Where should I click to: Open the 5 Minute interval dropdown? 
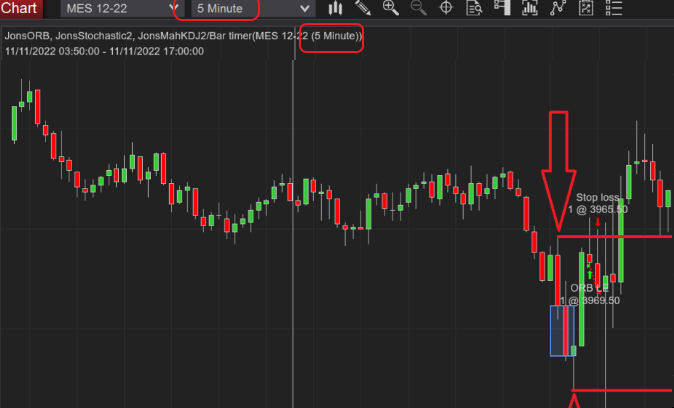(253, 8)
